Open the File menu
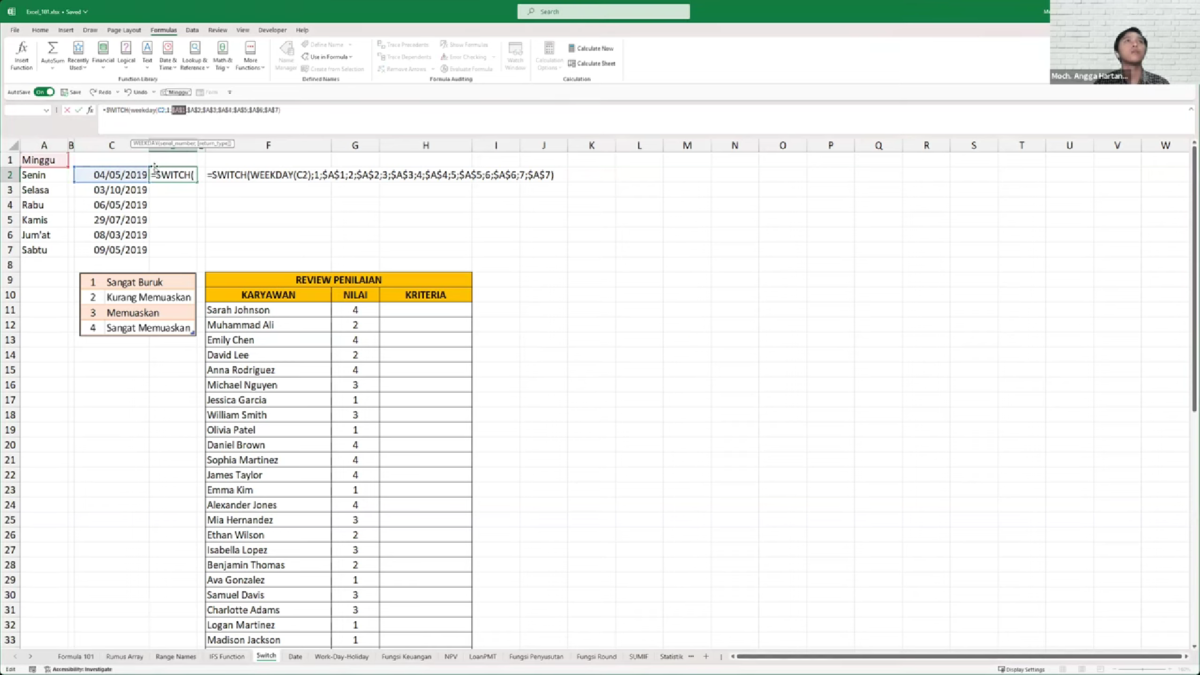 click(15, 30)
